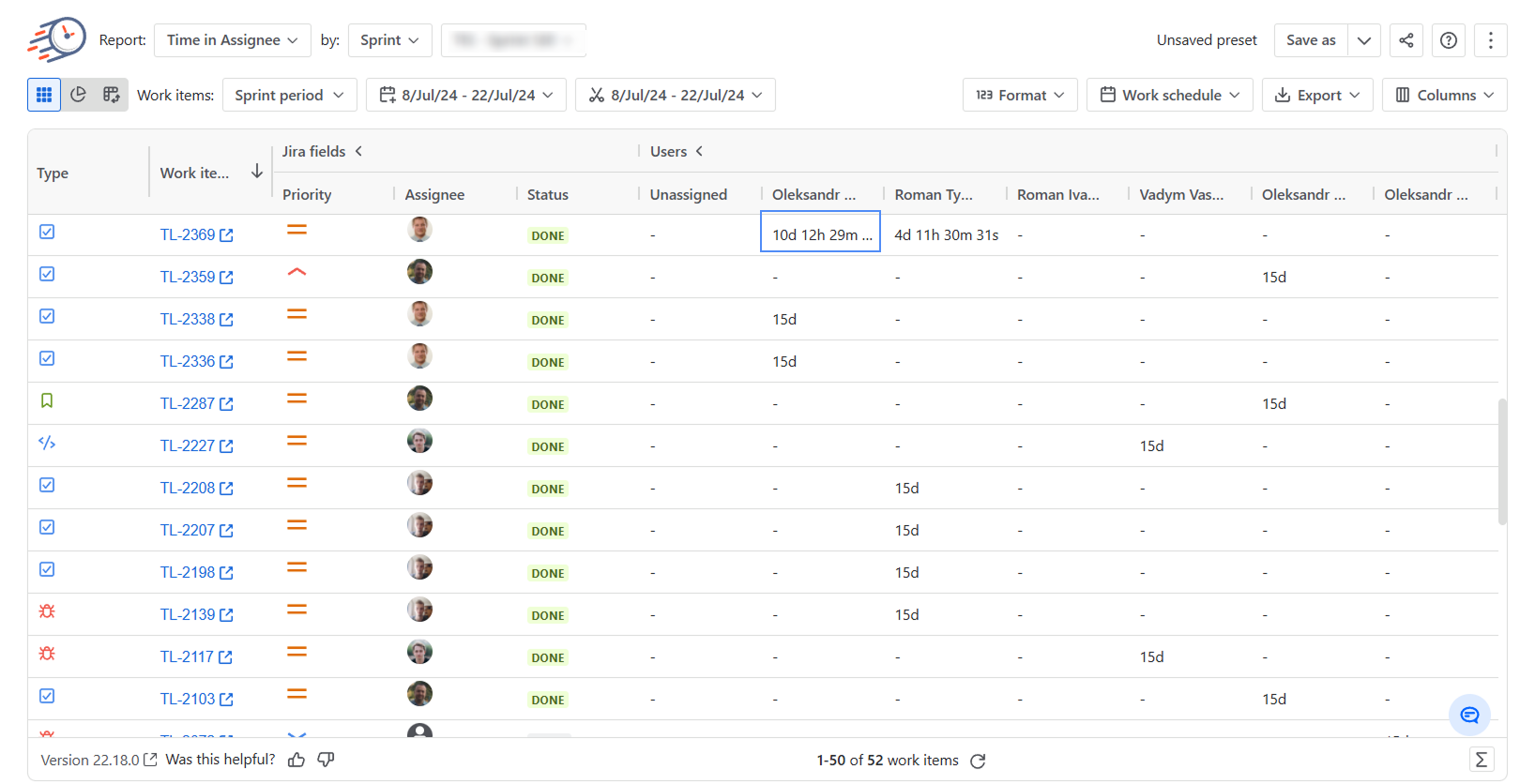Click the Status column header
Image resolution: width=1520 pixels, height=784 pixels.
coord(548,194)
